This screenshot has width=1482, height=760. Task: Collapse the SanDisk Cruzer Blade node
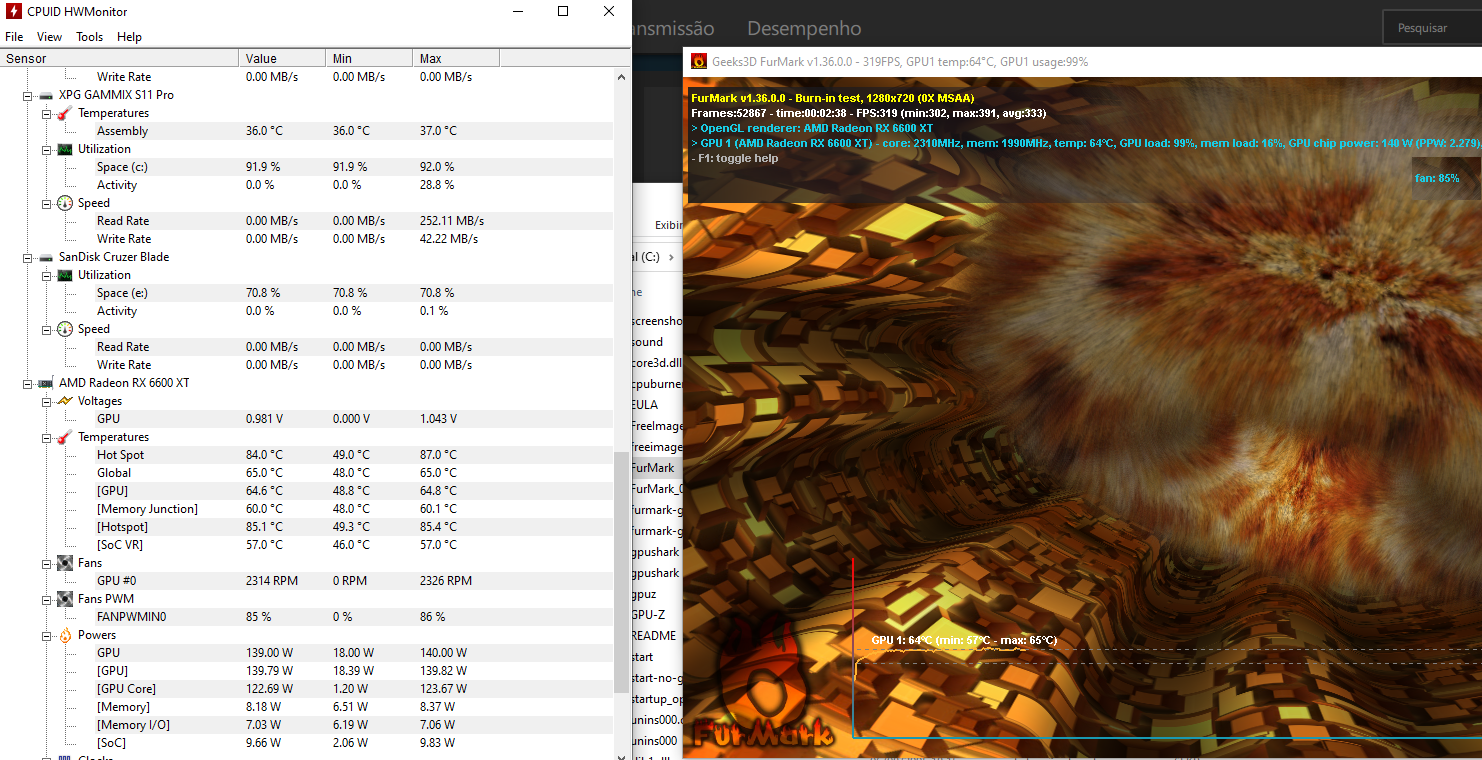[x=27, y=257]
